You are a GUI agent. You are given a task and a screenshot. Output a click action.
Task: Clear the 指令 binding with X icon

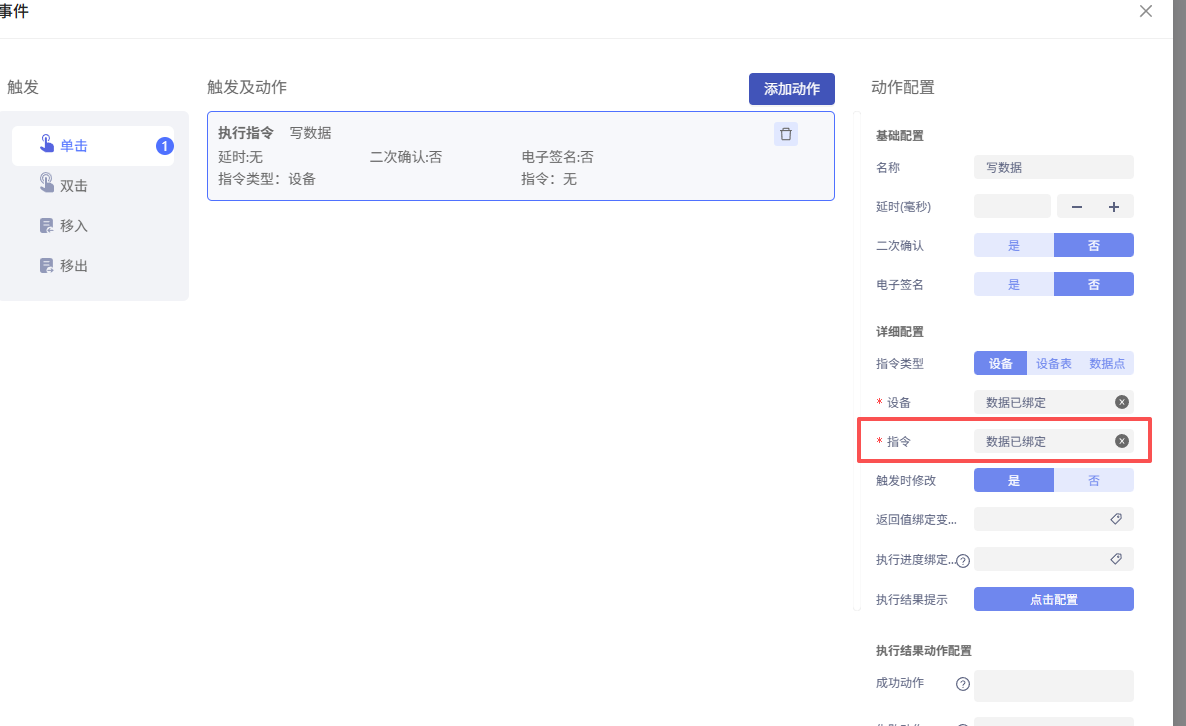coord(1121,441)
